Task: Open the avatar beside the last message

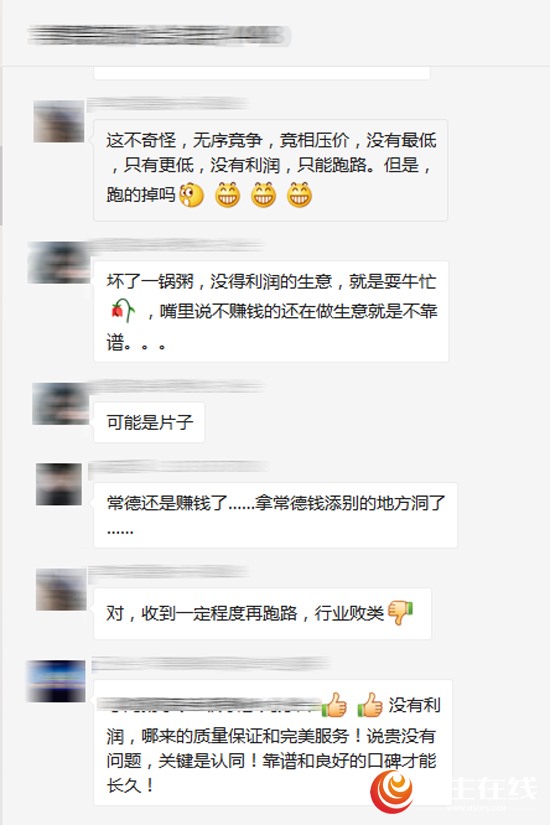Action: pos(56,681)
